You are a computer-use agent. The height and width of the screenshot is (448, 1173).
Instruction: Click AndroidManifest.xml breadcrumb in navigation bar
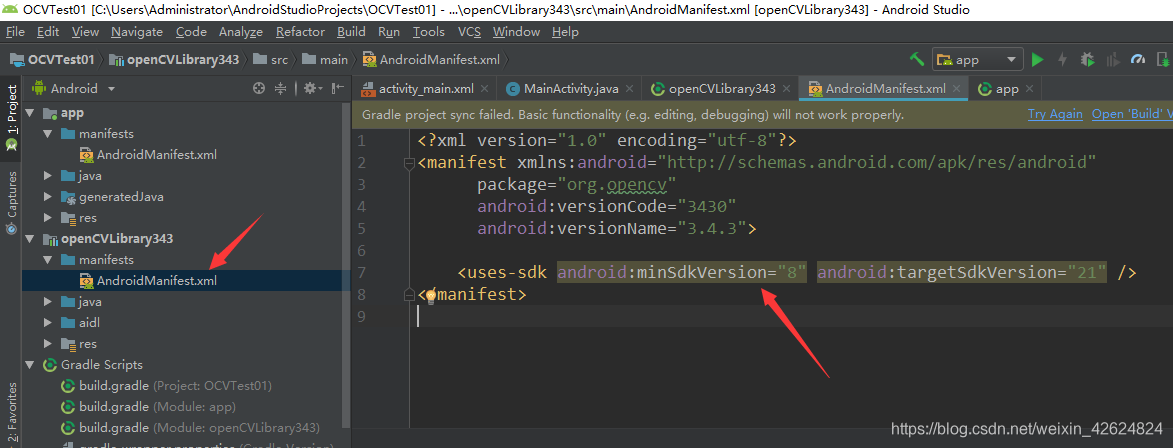[x=431, y=60]
